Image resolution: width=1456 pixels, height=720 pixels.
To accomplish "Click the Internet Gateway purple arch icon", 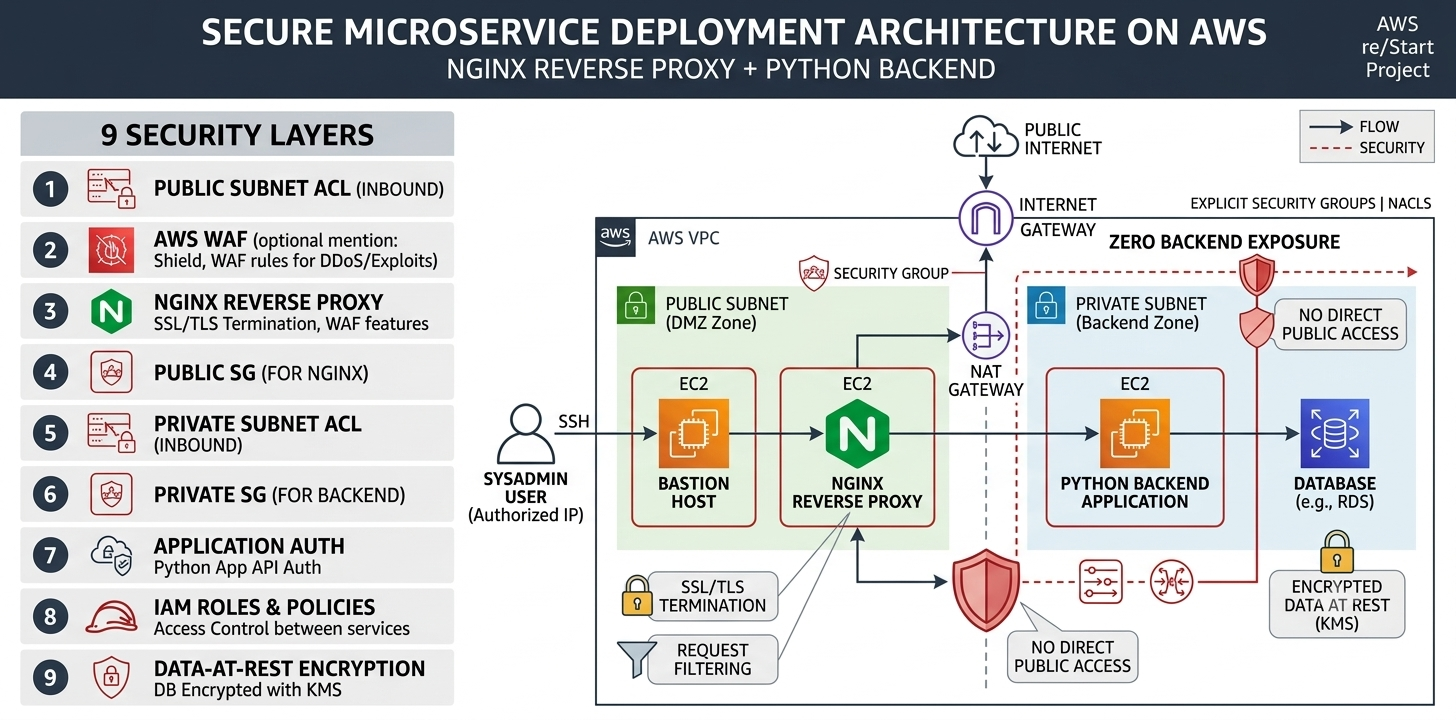I will 986,217.
